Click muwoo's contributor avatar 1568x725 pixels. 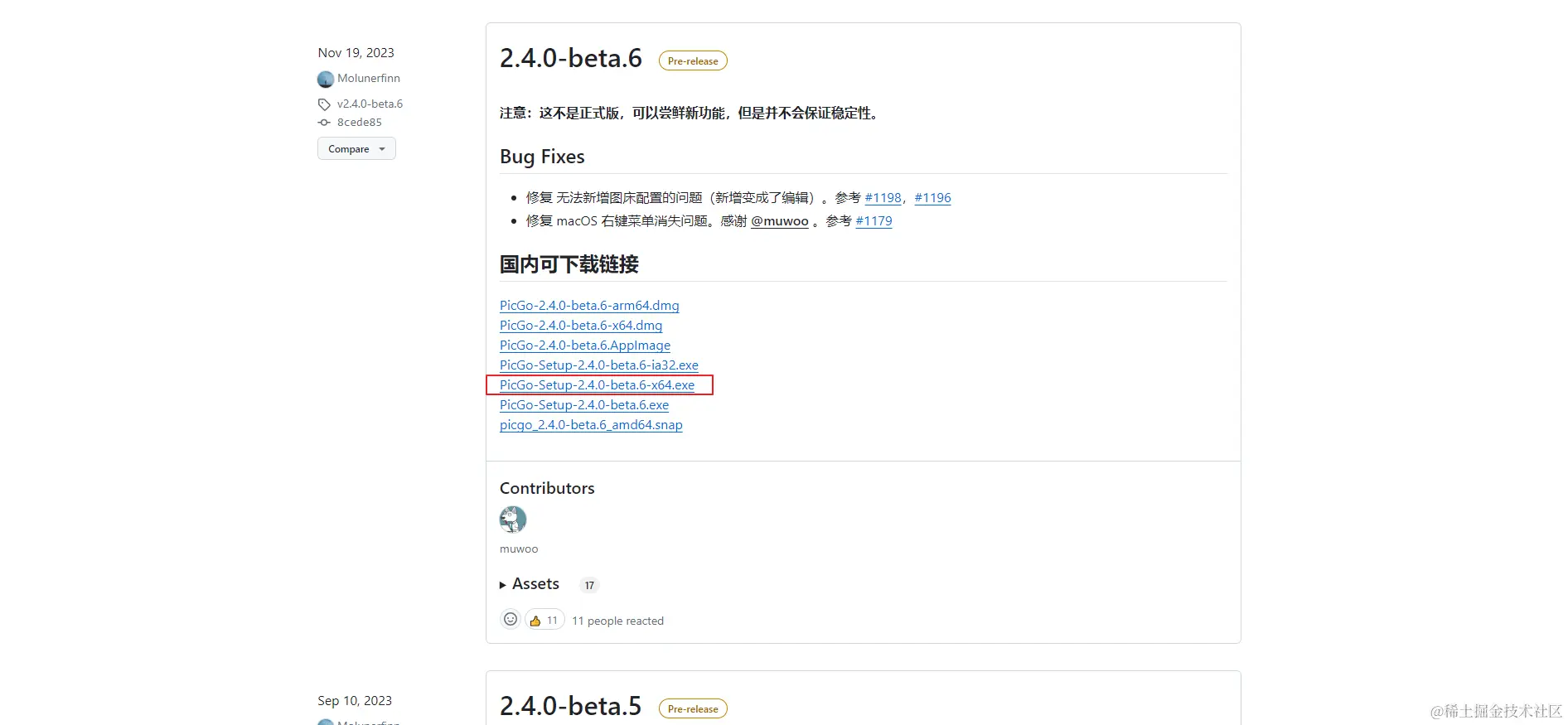click(513, 520)
